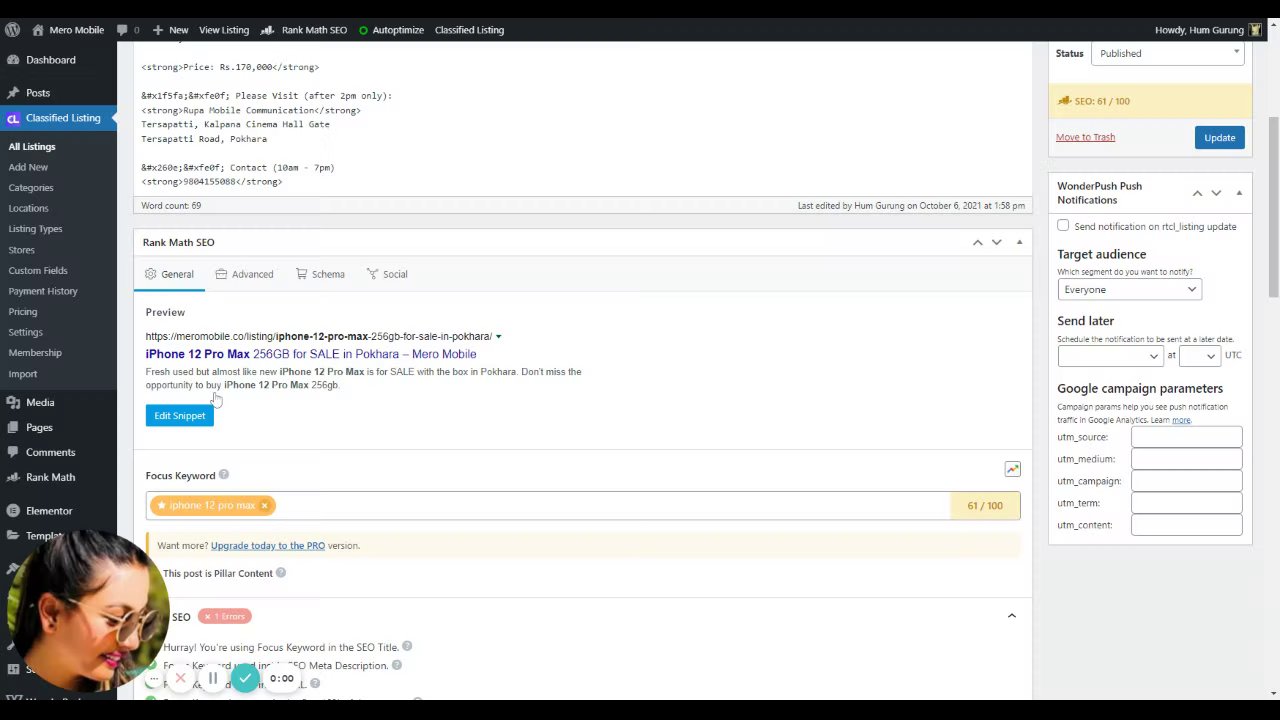
Task: Switch to the Advanced tab
Action: (244, 274)
